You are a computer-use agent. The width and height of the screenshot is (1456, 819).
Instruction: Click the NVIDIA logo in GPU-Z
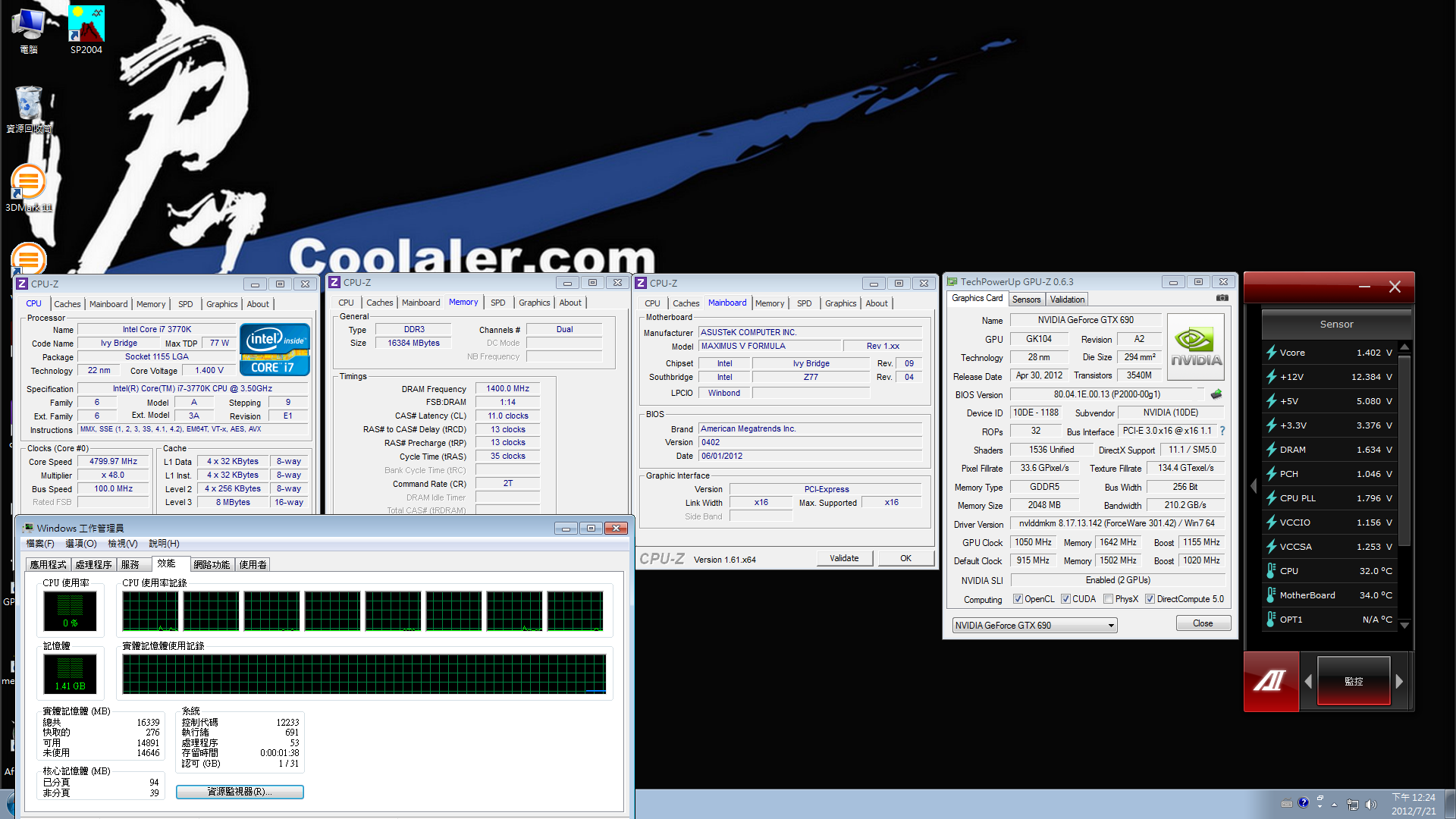pyautogui.click(x=1196, y=347)
